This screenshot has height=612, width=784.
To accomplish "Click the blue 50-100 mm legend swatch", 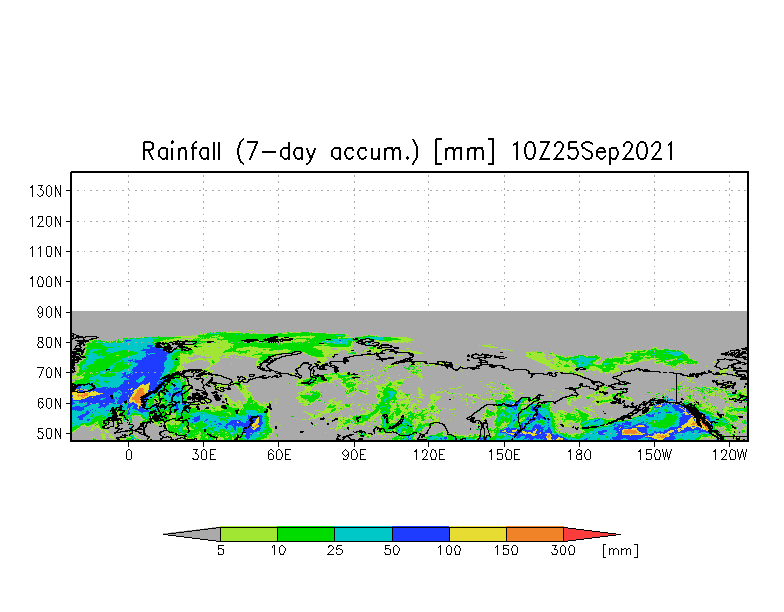I will point(421,534).
